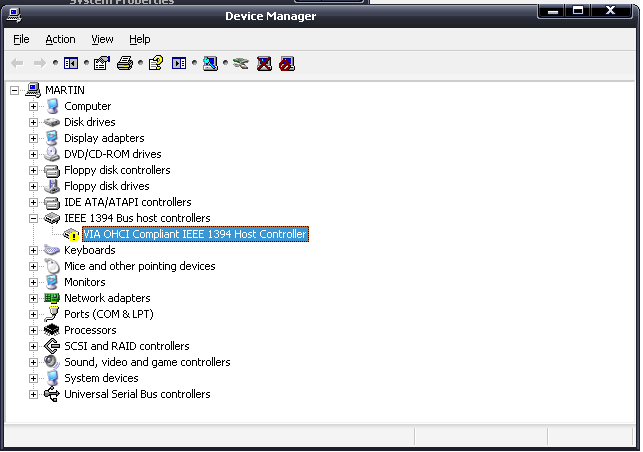Click the Update Driver toolbar icon
The height and width of the screenshot is (452, 643).
click(241, 63)
